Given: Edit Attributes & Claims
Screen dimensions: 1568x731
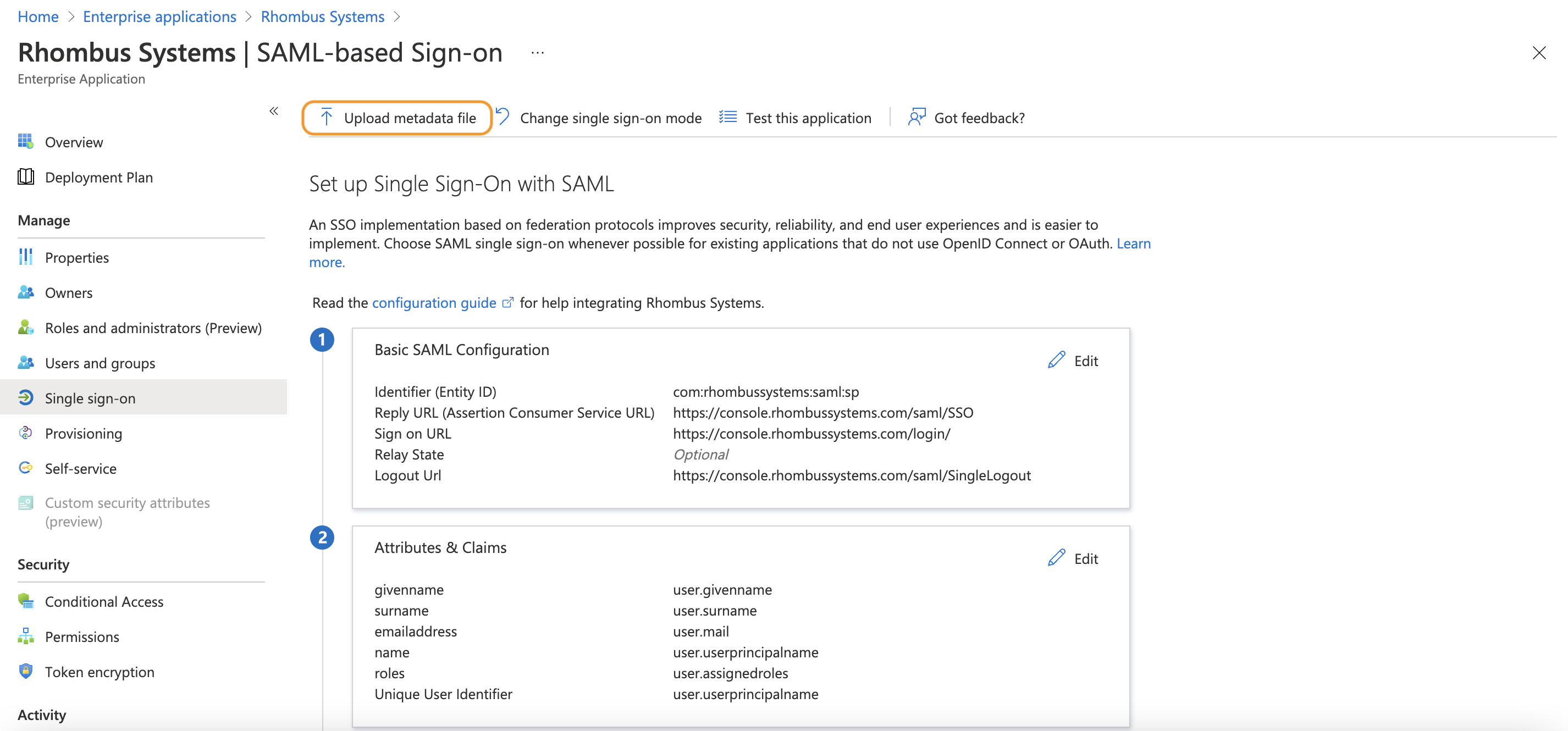Looking at the screenshot, I should (x=1073, y=558).
